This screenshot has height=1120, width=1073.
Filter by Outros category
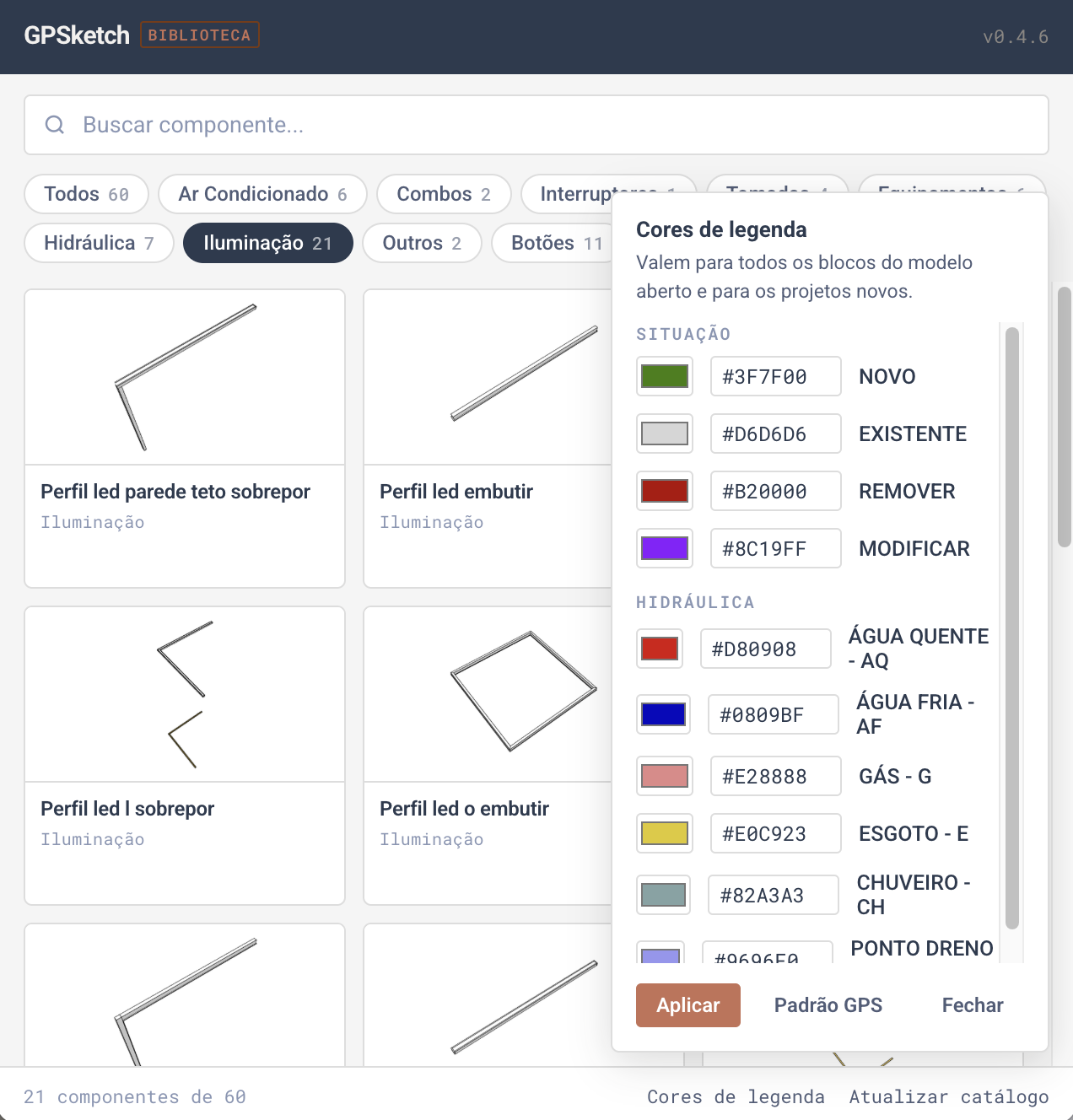tap(422, 243)
